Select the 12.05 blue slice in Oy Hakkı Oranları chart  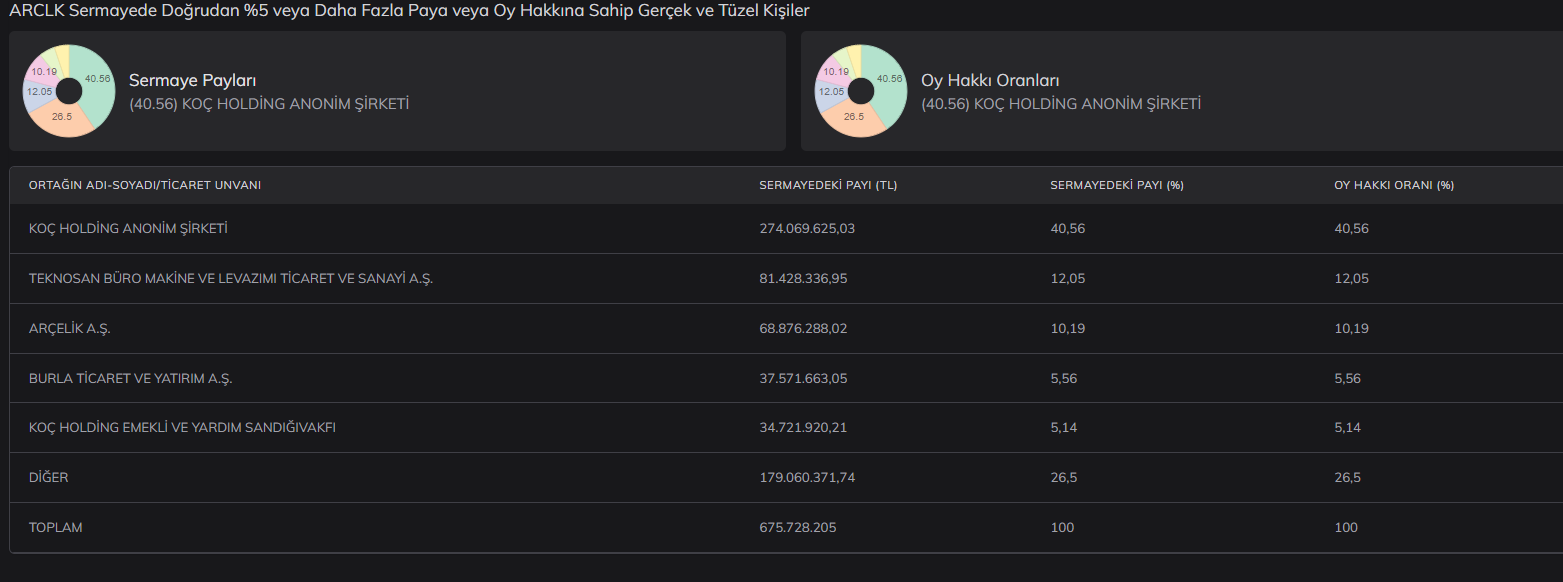pos(829,92)
